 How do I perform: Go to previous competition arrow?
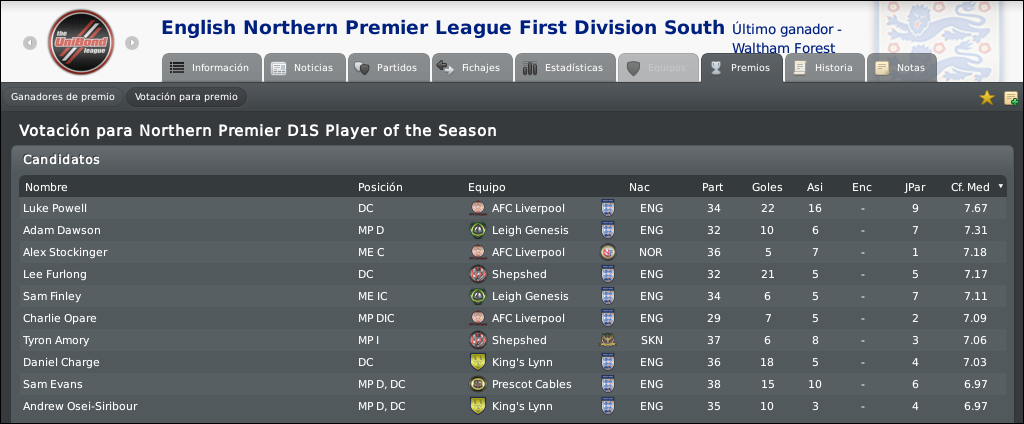30,43
